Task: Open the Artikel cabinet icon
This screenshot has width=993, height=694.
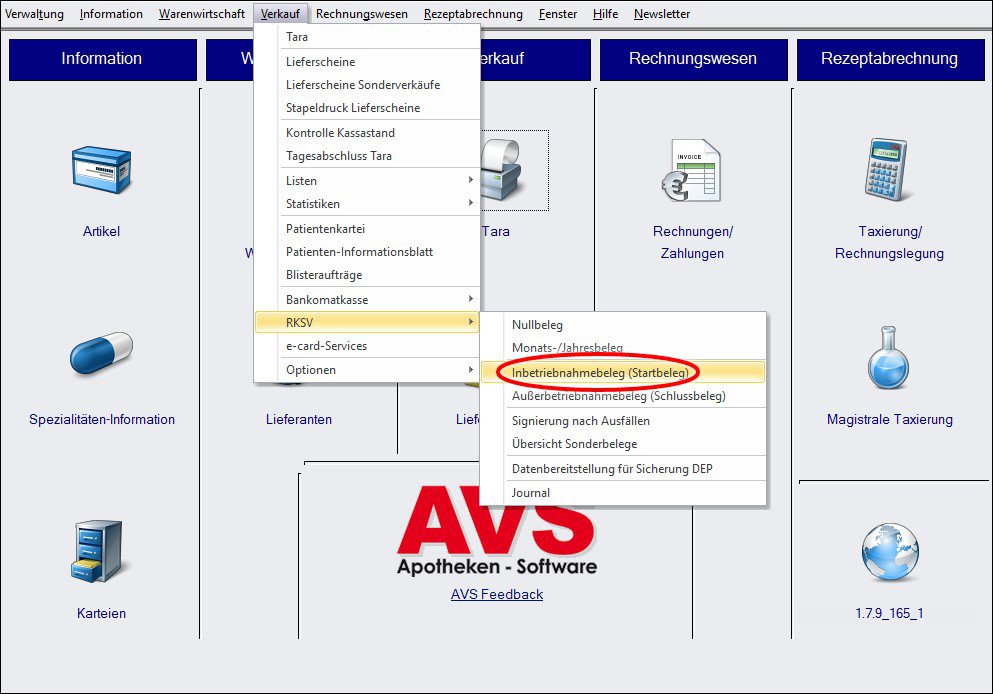Action: [101, 170]
